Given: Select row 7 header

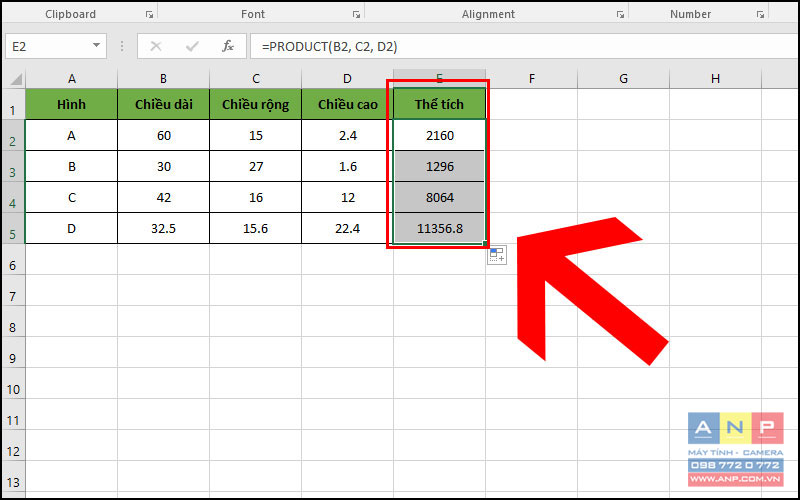Looking at the screenshot, I should coord(13,291).
